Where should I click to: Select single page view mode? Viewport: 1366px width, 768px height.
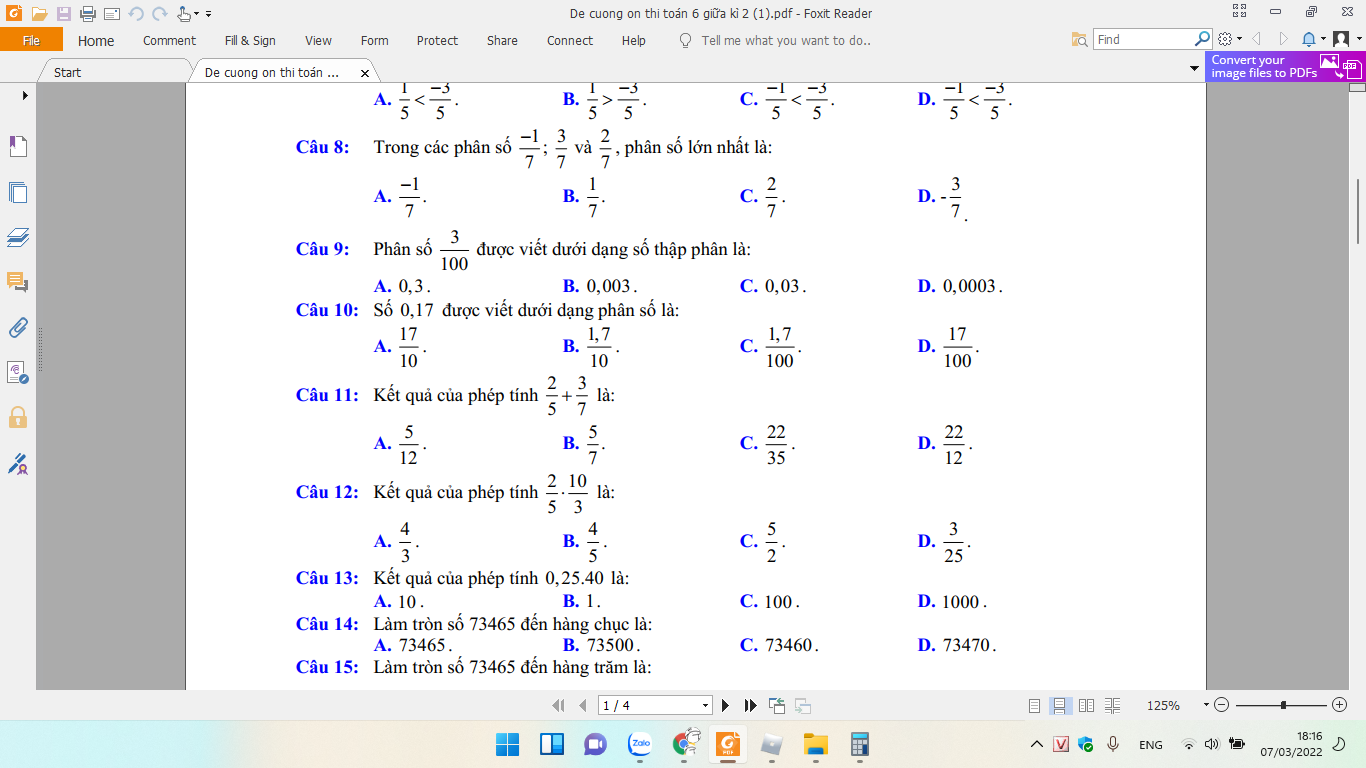tap(1035, 705)
